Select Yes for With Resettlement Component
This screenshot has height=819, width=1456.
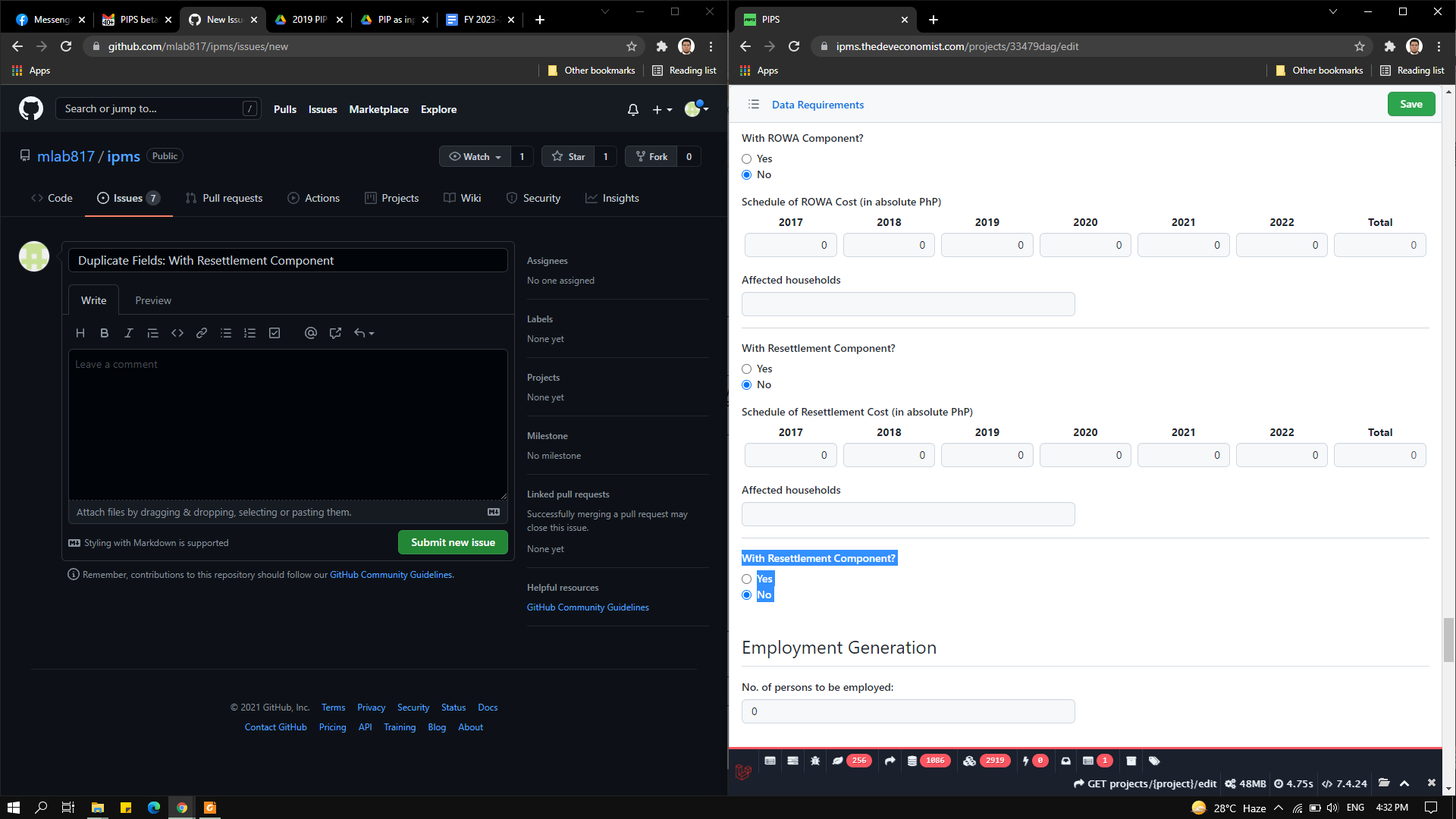[746, 369]
